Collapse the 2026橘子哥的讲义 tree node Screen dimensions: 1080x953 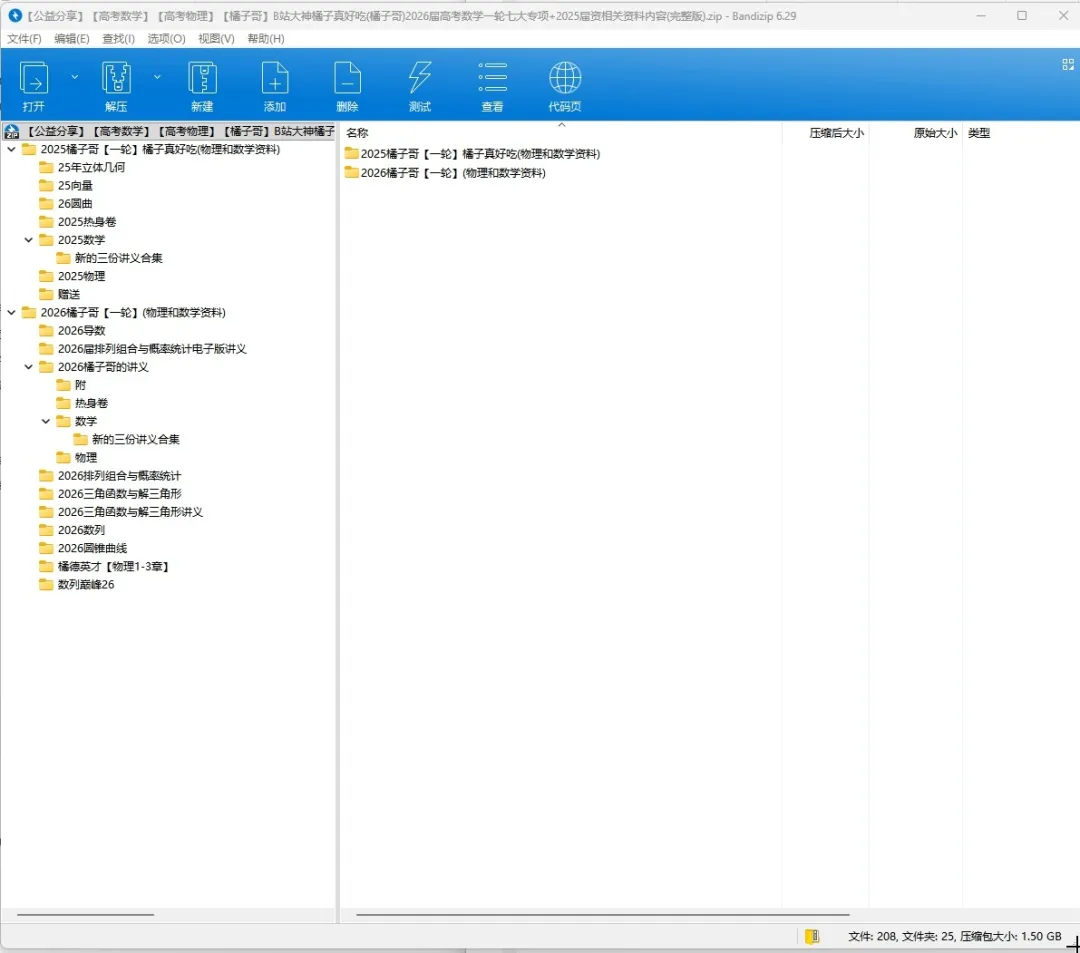29,367
